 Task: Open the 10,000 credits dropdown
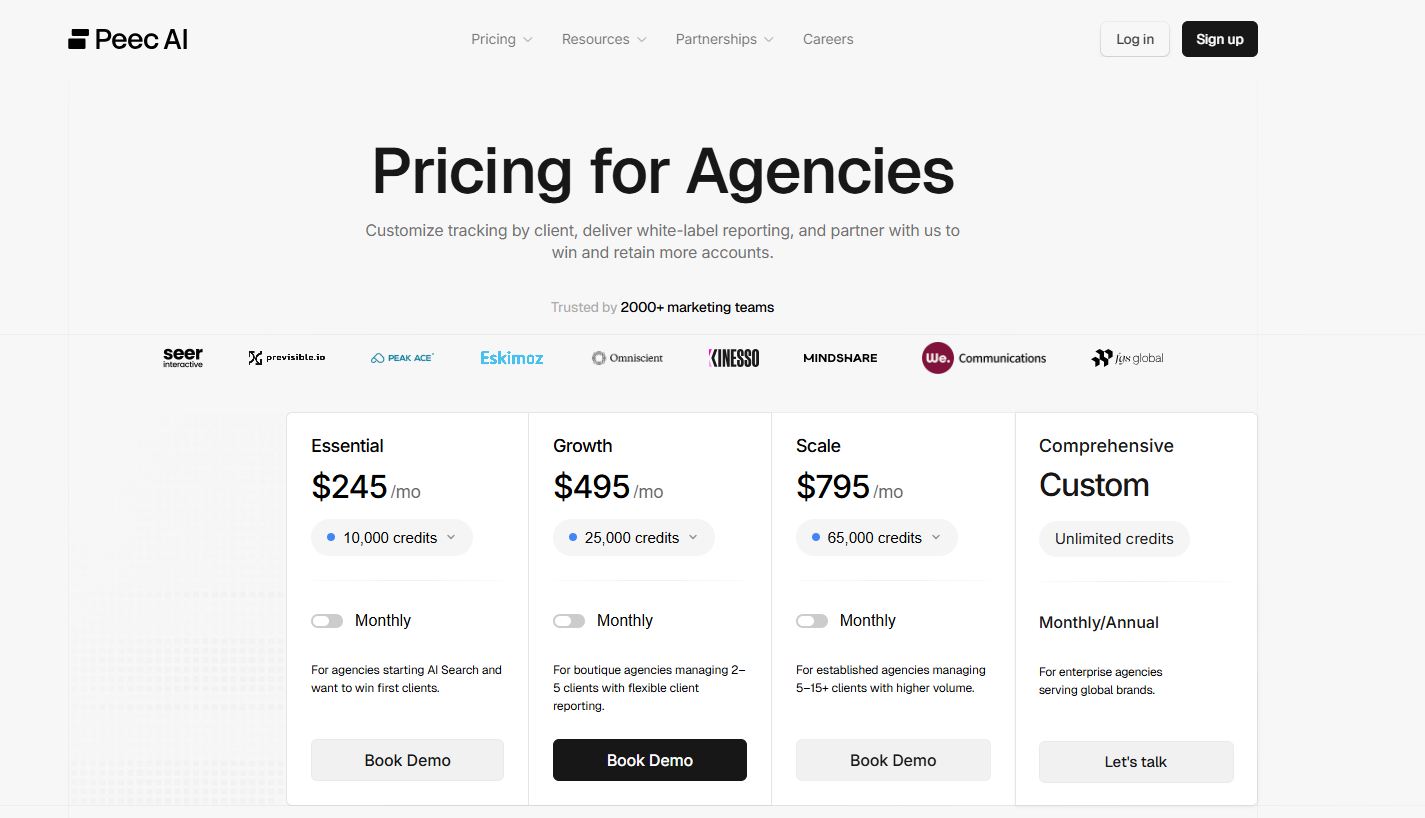pyautogui.click(x=392, y=538)
